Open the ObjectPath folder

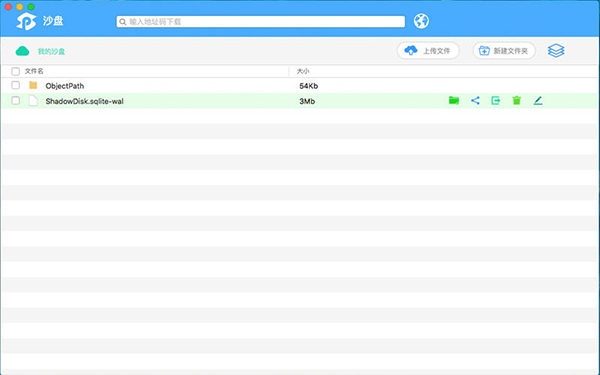coord(65,86)
